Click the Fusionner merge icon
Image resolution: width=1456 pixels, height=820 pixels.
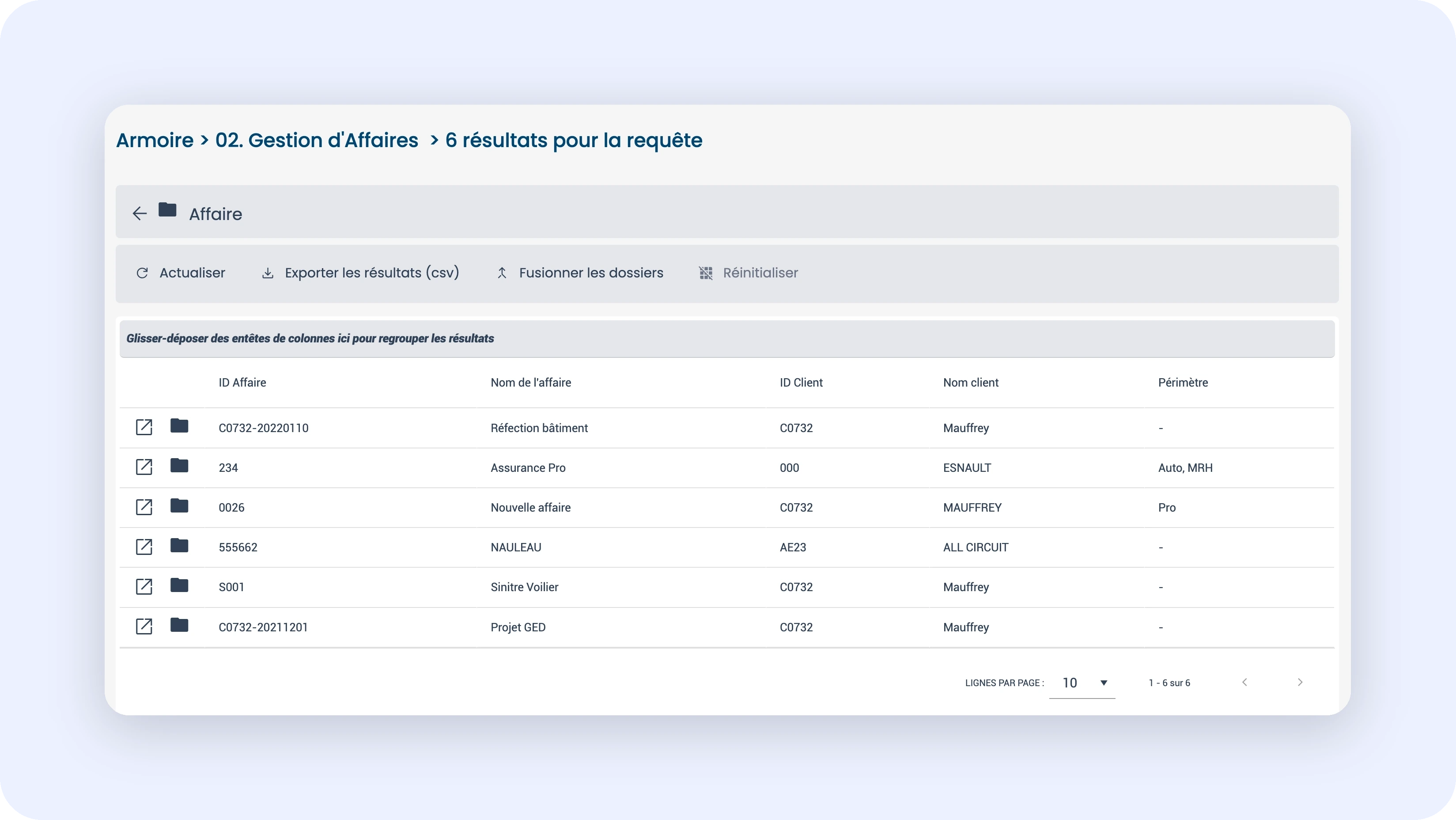click(x=502, y=273)
